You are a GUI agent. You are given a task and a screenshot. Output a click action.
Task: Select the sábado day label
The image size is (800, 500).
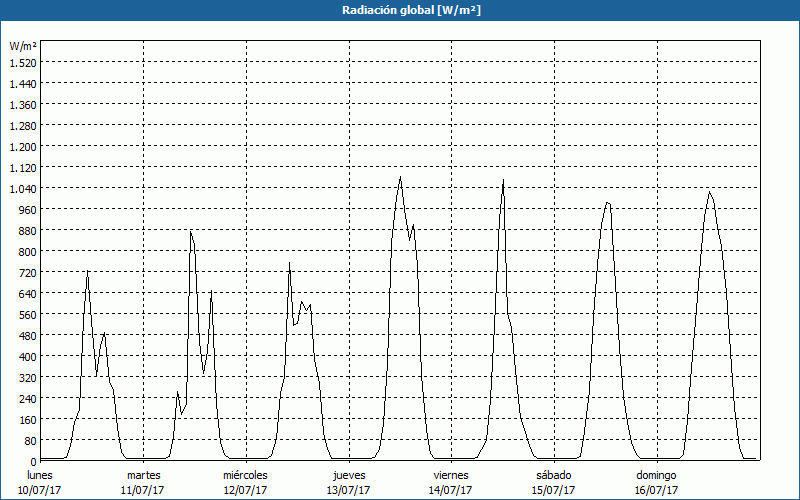click(x=553, y=475)
